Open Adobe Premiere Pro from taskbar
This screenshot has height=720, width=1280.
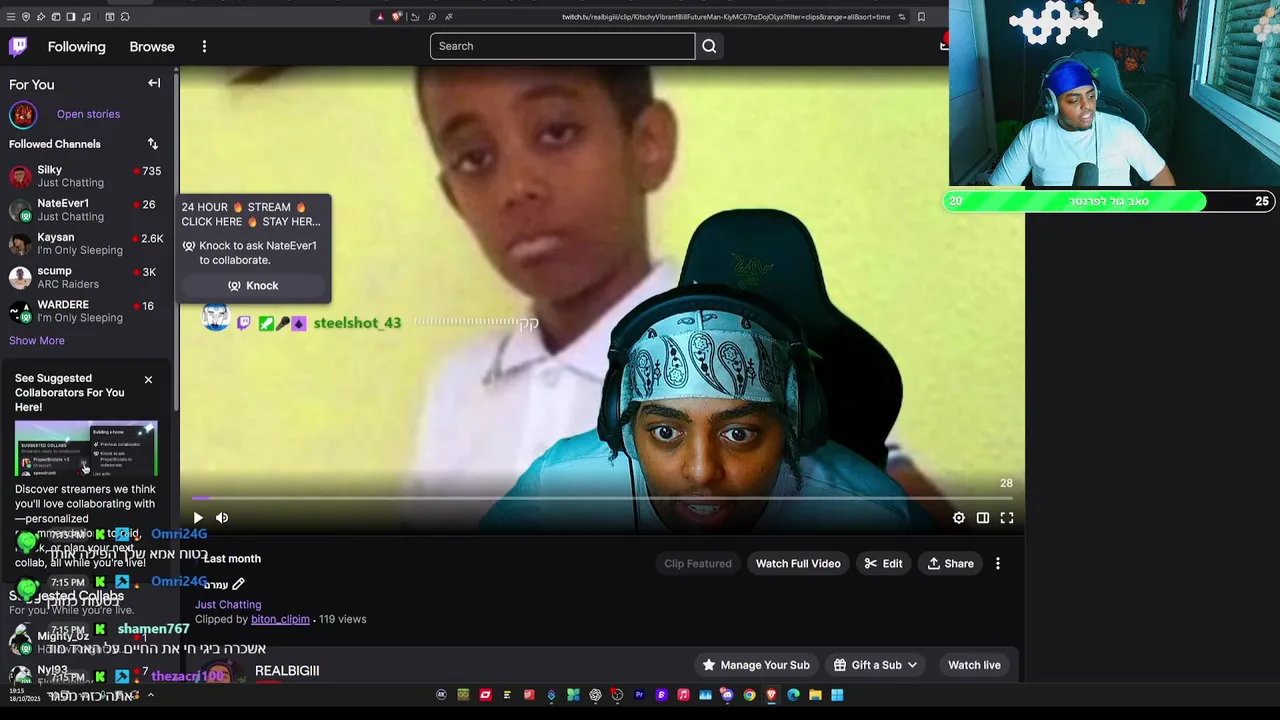click(639, 695)
